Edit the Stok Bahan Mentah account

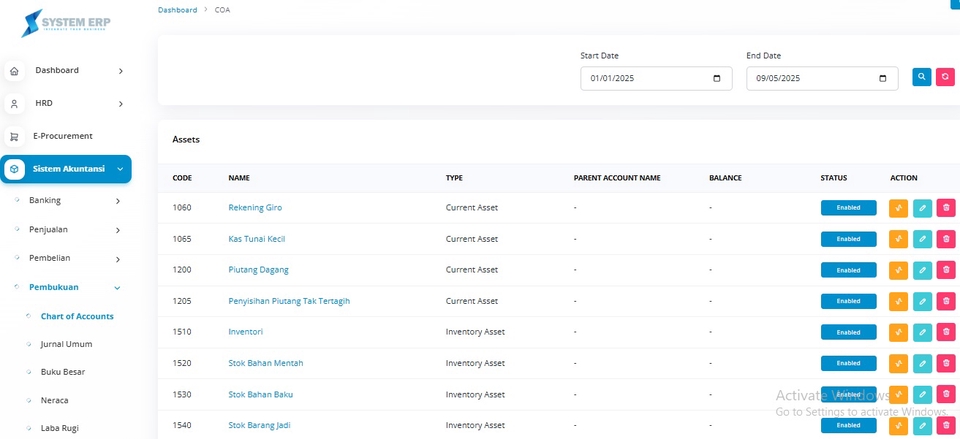click(x=922, y=364)
